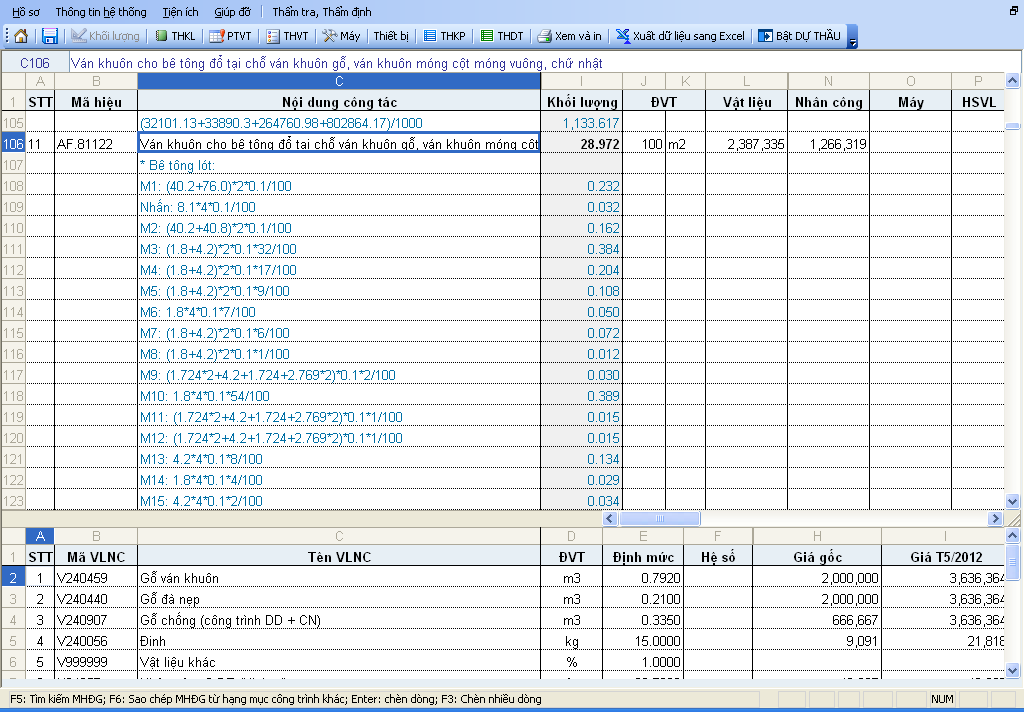Screen dimensions: 1024x712
Task: Open the Giúp đỡ menu
Action: point(232,12)
